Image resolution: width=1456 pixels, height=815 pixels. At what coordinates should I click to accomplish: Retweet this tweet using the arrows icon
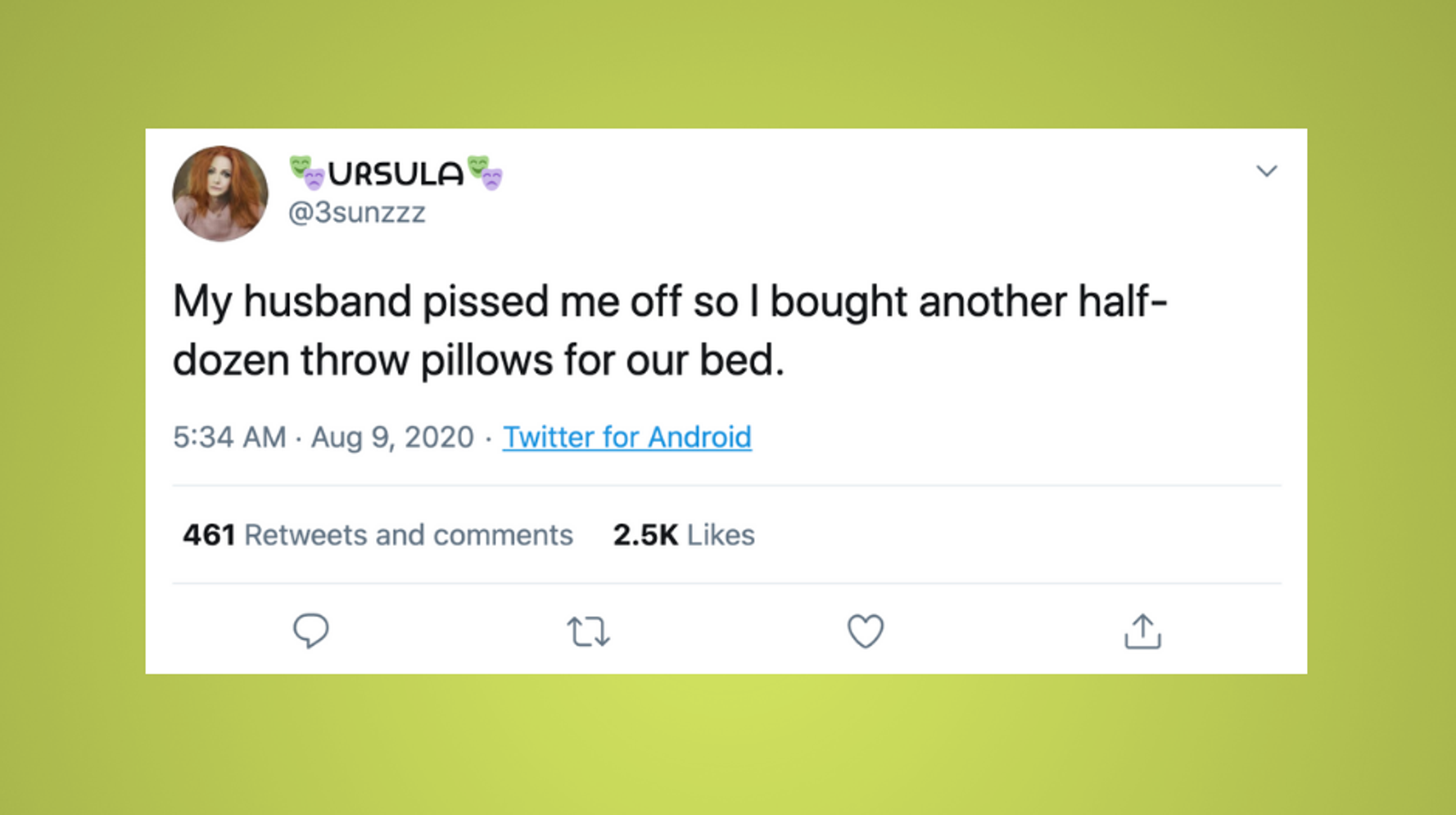point(588,632)
